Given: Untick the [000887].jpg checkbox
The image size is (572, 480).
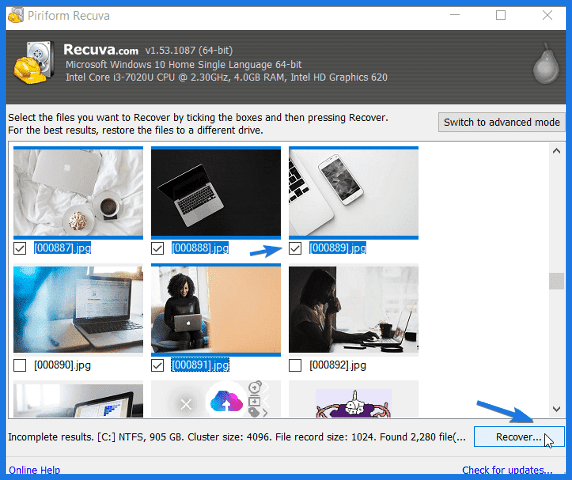Looking at the screenshot, I should click(x=20, y=248).
